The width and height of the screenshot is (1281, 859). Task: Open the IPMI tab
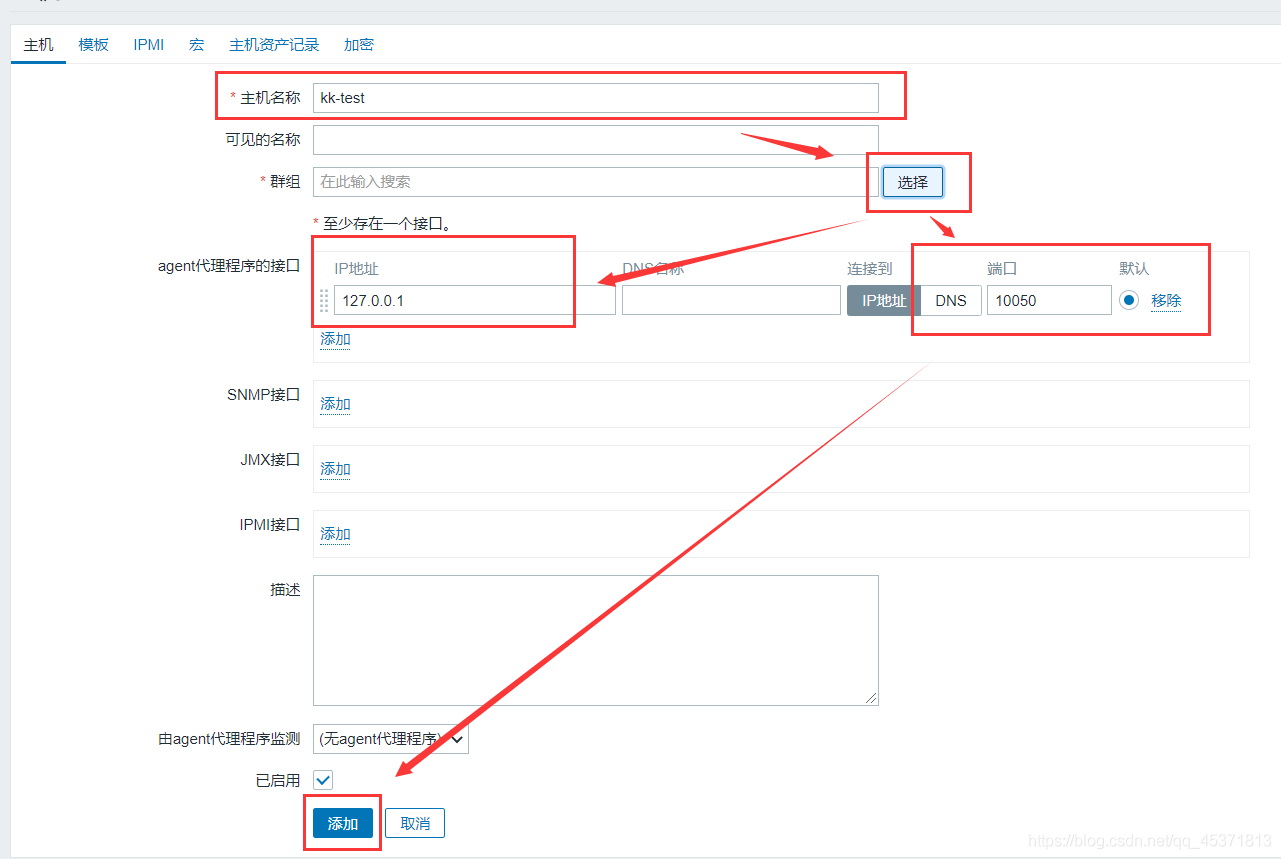[149, 45]
